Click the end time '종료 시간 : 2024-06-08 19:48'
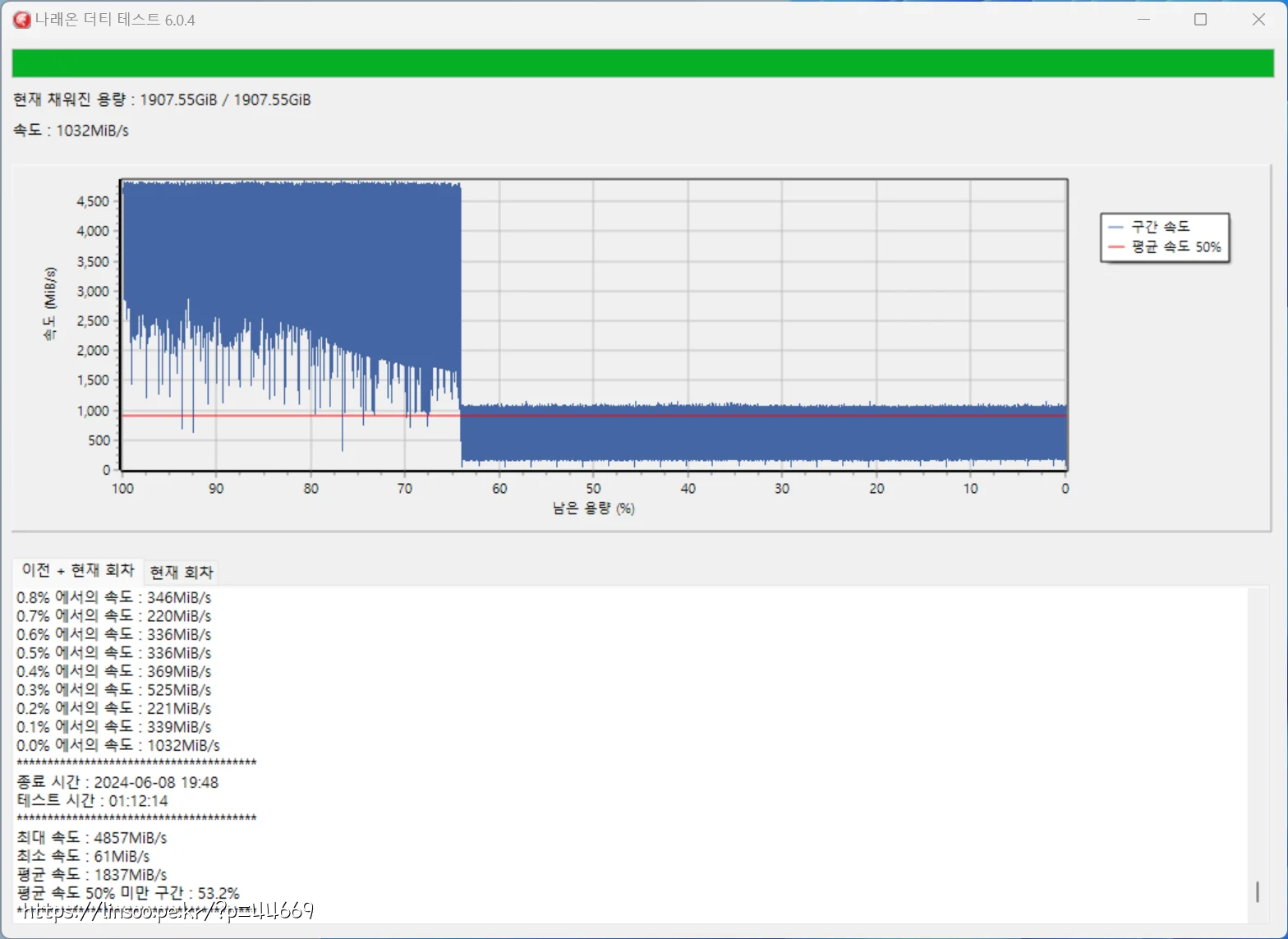The height and width of the screenshot is (939, 1288). tap(117, 782)
